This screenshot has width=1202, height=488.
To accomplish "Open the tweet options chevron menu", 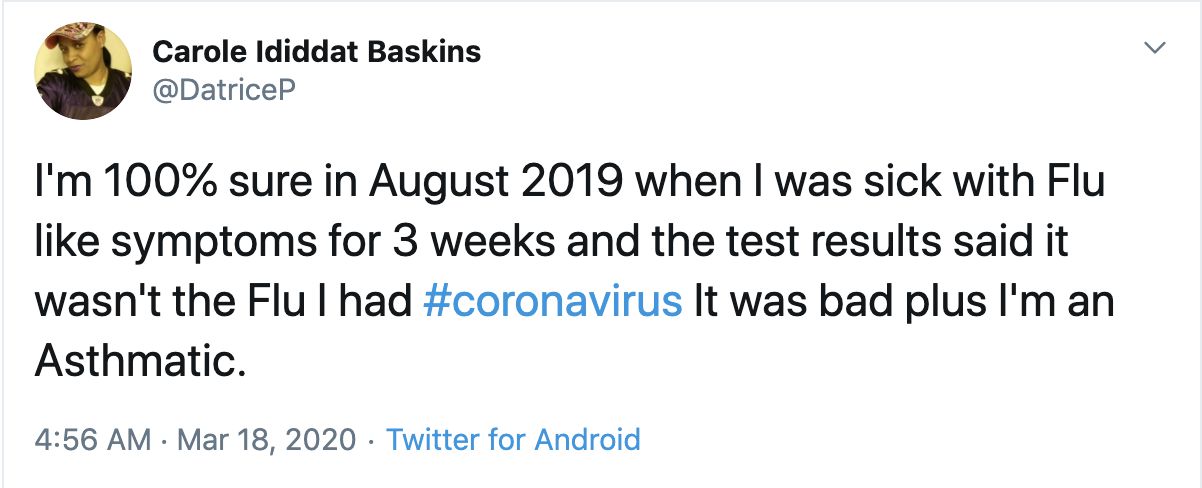I will [1155, 48].
